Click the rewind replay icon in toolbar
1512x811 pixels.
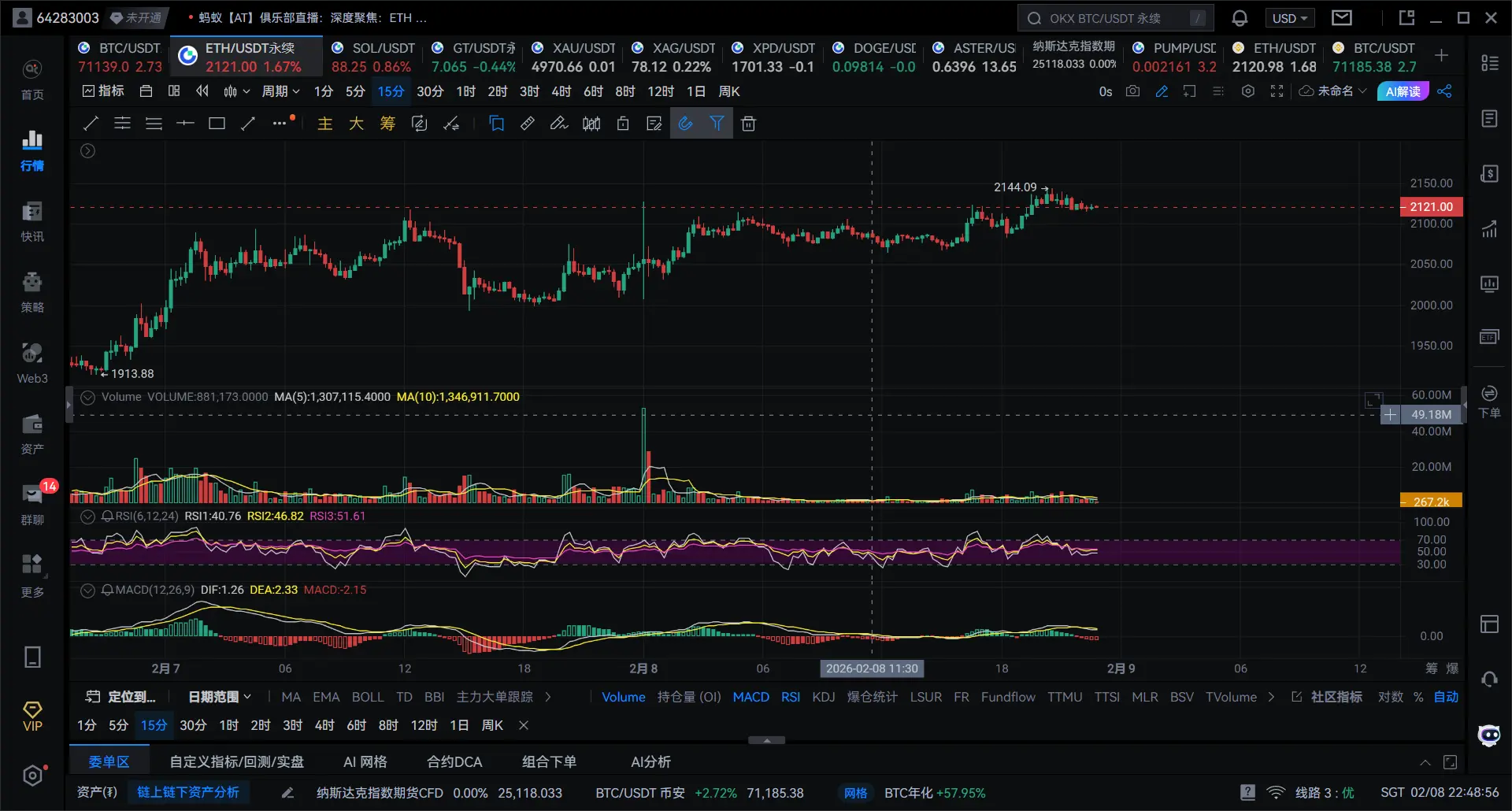point(202,91)
